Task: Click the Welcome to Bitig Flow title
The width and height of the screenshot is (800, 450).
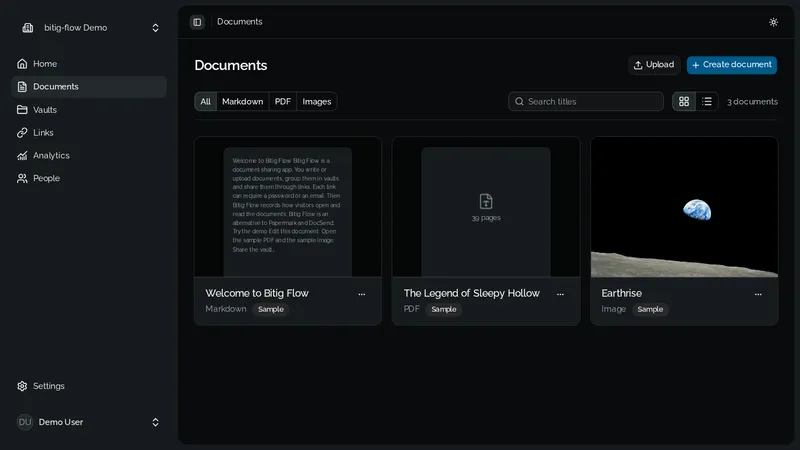Action: tap(257, 293)
